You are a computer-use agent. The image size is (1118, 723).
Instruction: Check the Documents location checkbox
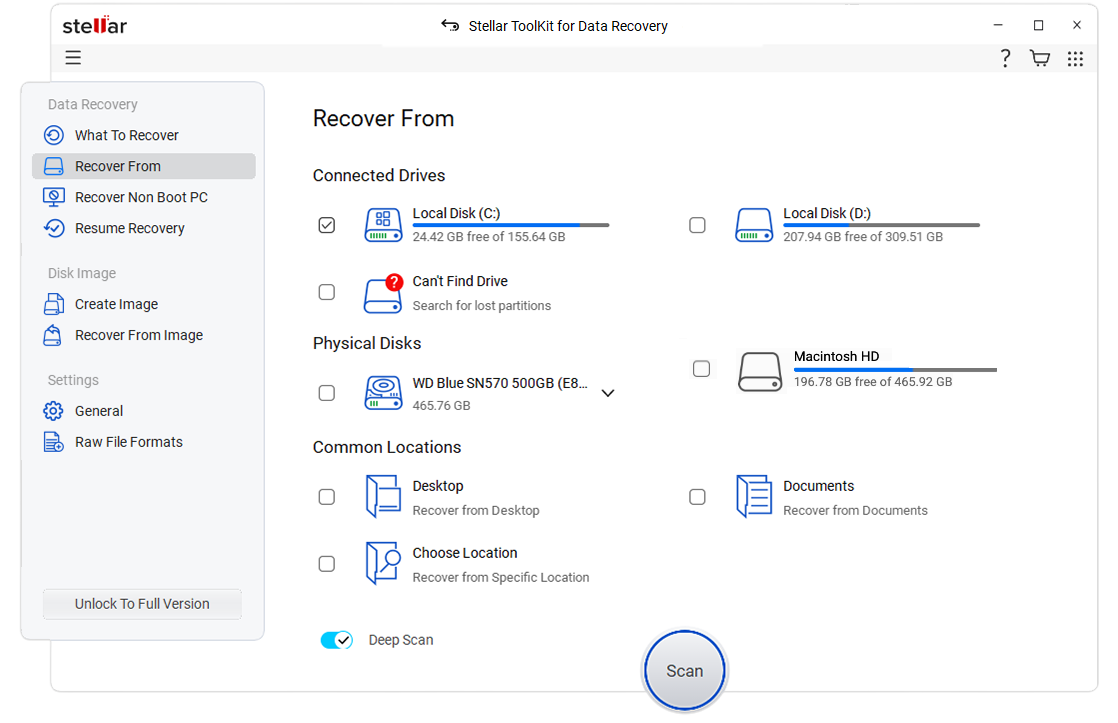[x=697, y=497]
